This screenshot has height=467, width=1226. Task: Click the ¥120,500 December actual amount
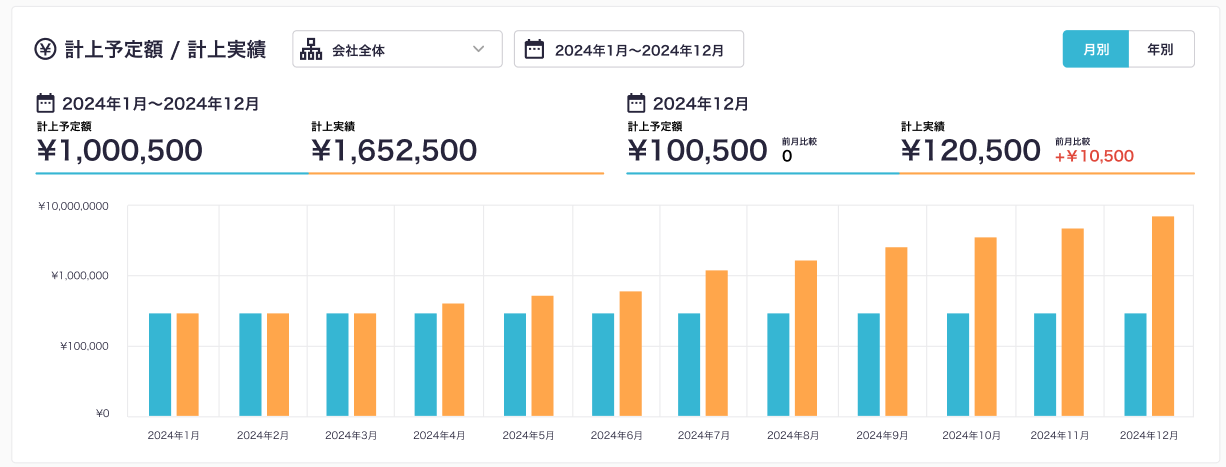(970, 150)
